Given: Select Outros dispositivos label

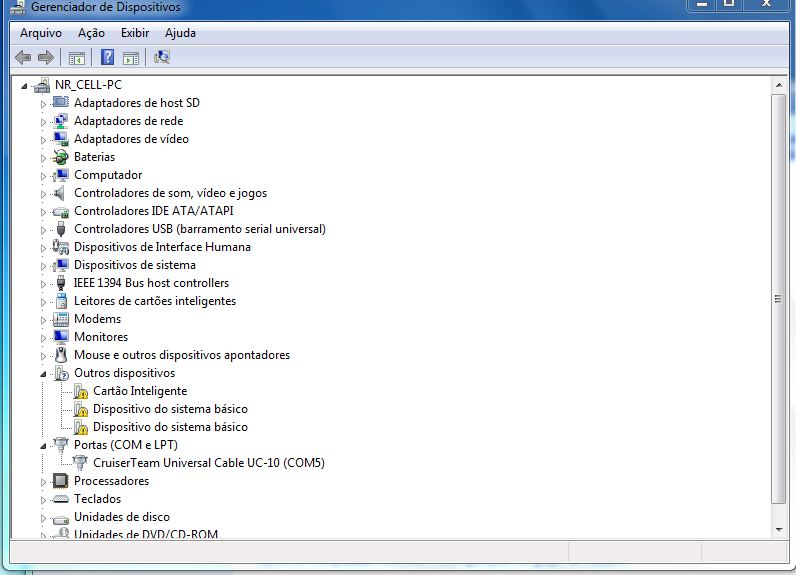Looking at the screenshot, I should (124, 373).
